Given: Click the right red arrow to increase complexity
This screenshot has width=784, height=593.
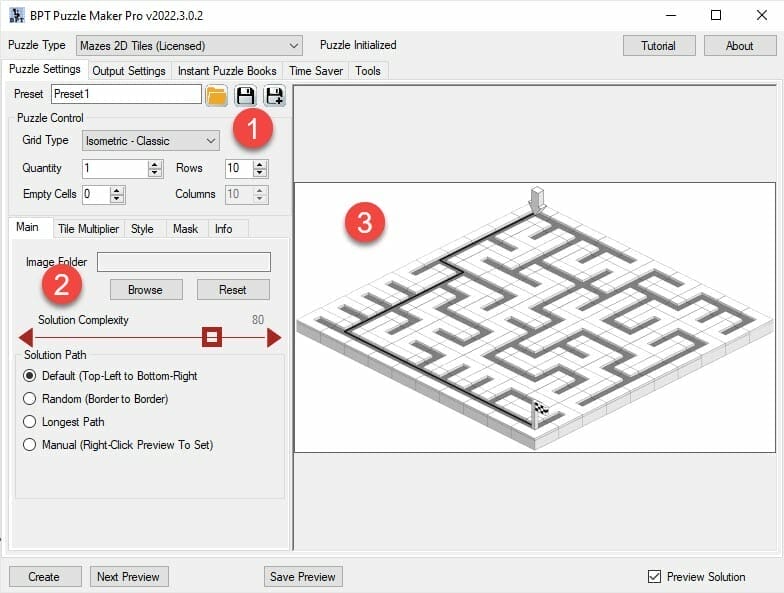Looking at the screenshot, I should click(x=274, y=338).
